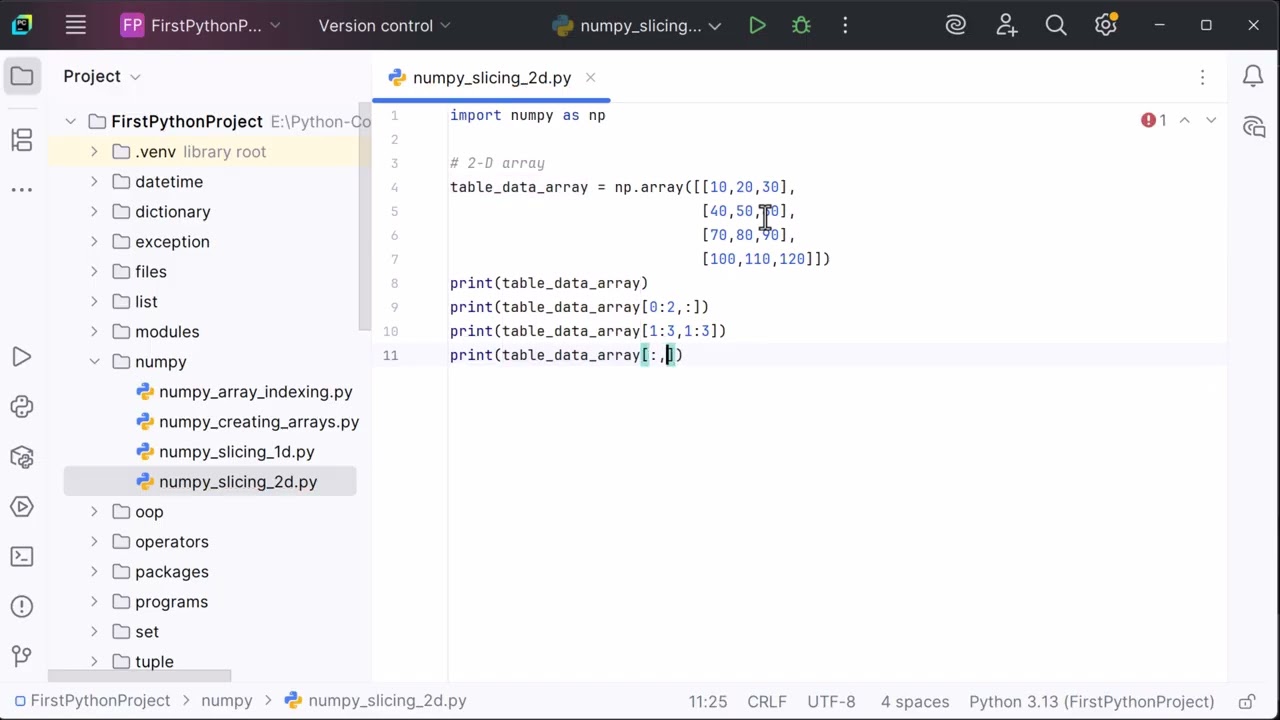
Task: Open the 11:25 line column widget
Action: 708,702
